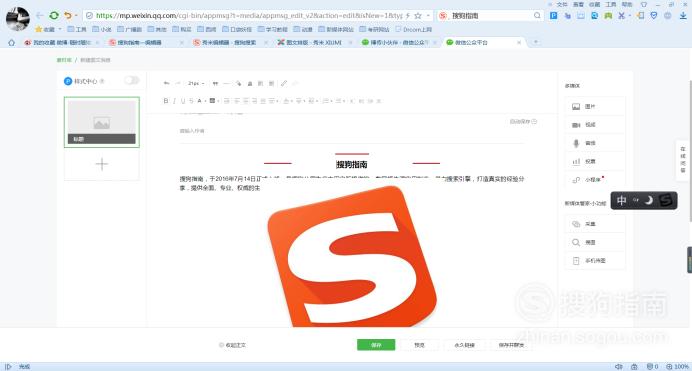Open the blue P extension icon
This screenshot has height=371, width=692.
coord(553,15)
